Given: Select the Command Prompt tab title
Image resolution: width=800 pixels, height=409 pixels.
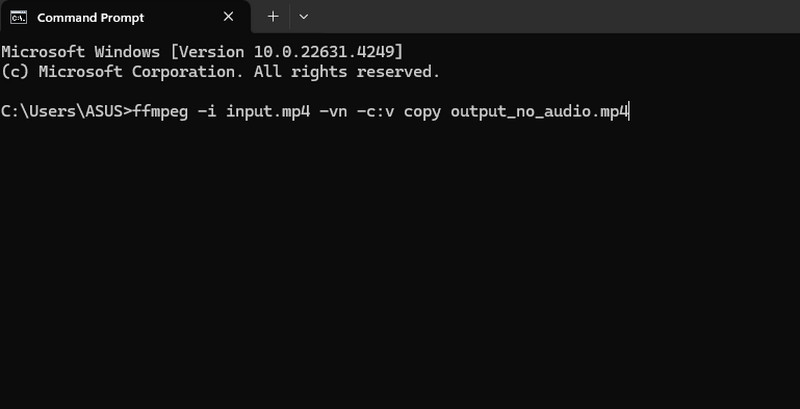Looking at the screenshot, I should (90, 17).
